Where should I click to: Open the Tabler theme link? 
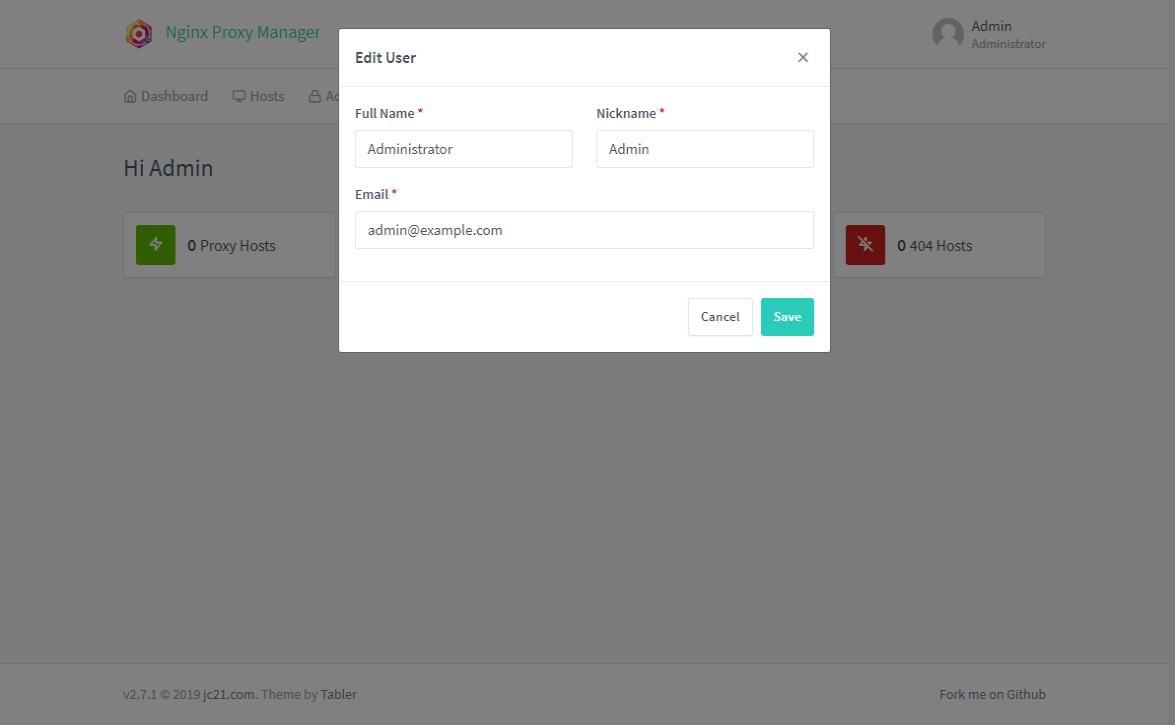pos(339,694)
